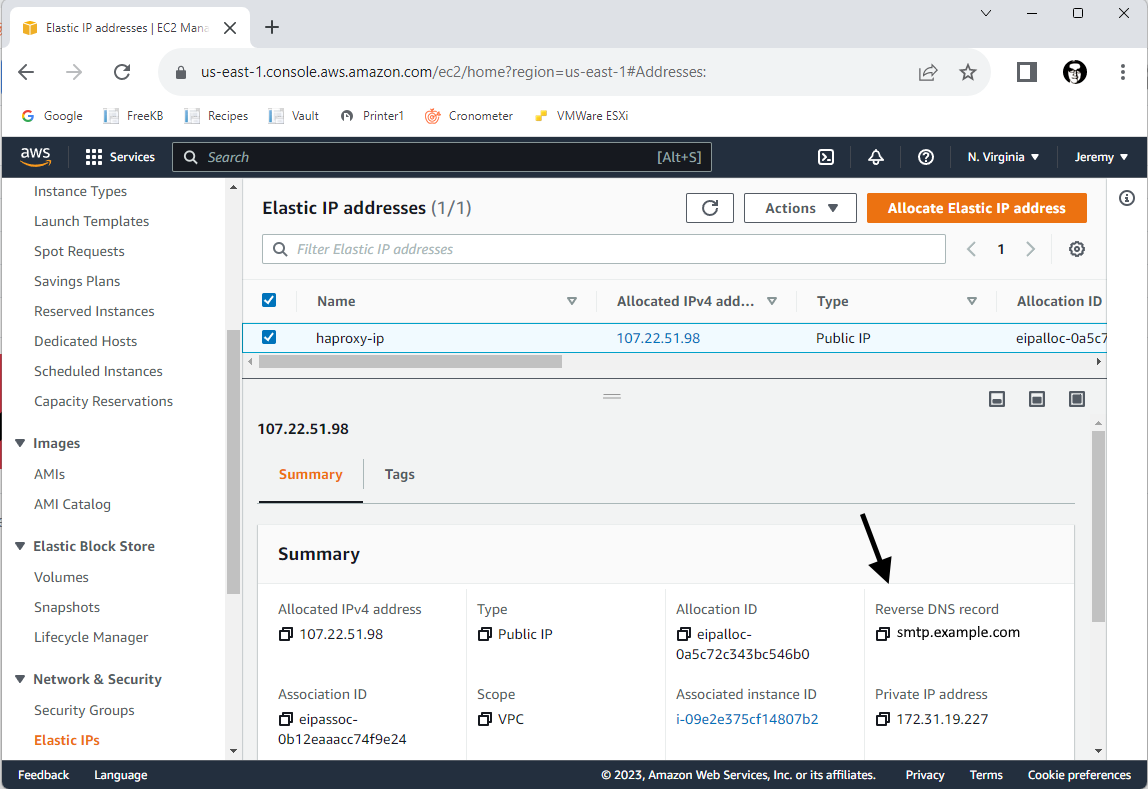
Task: Switch to the Tags tab
Action: [x=400, y=474]
